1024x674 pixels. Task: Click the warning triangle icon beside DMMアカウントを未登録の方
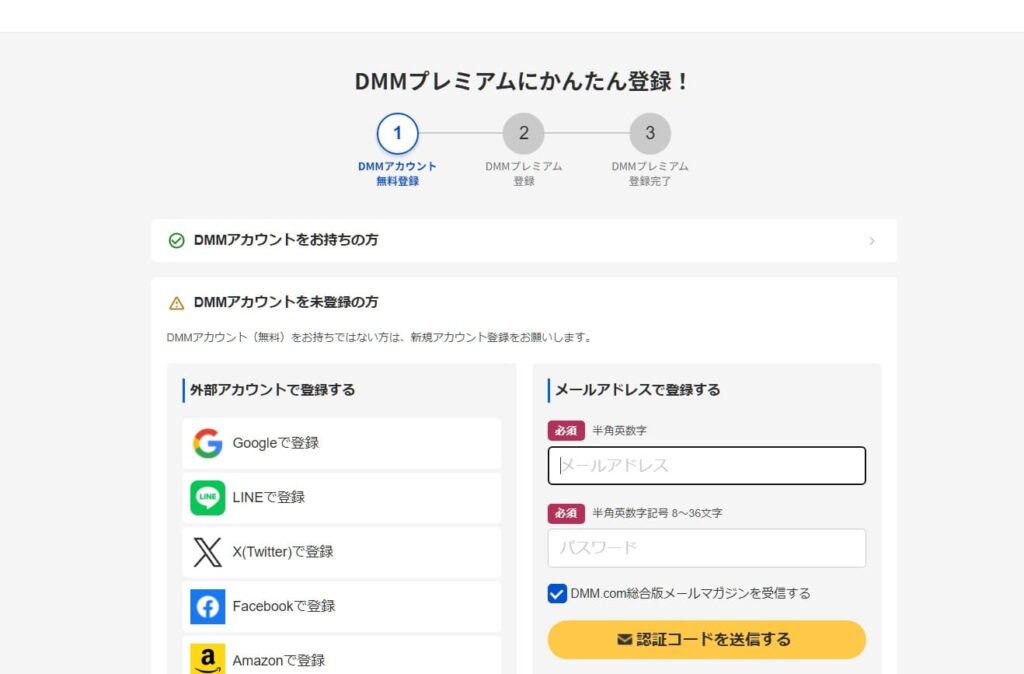pyautogui.click(x=176, y=303)
